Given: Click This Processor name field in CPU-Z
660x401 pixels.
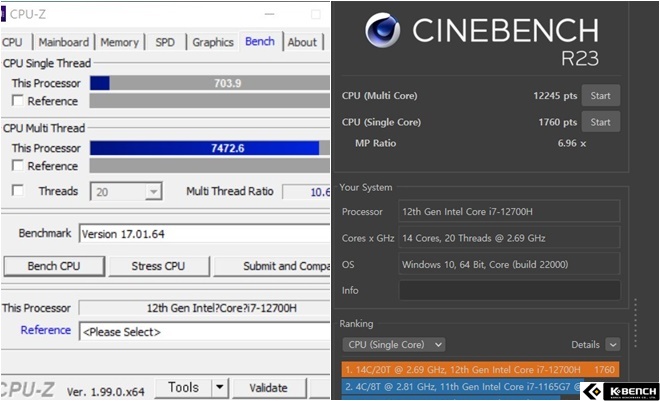Looking at the screenshot, I should [205, 308].
